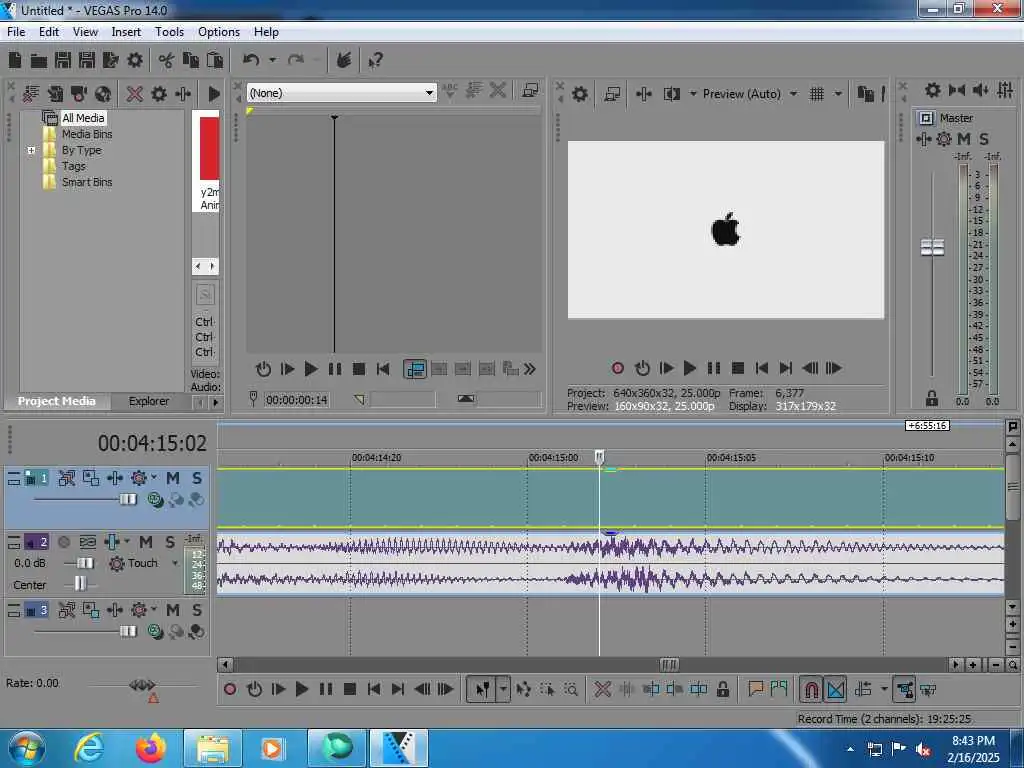Image resolution: width=1024 pixels, height=768 pixels.
Task: Copy selection using toolbar copy icon
Action: (191, 61)
